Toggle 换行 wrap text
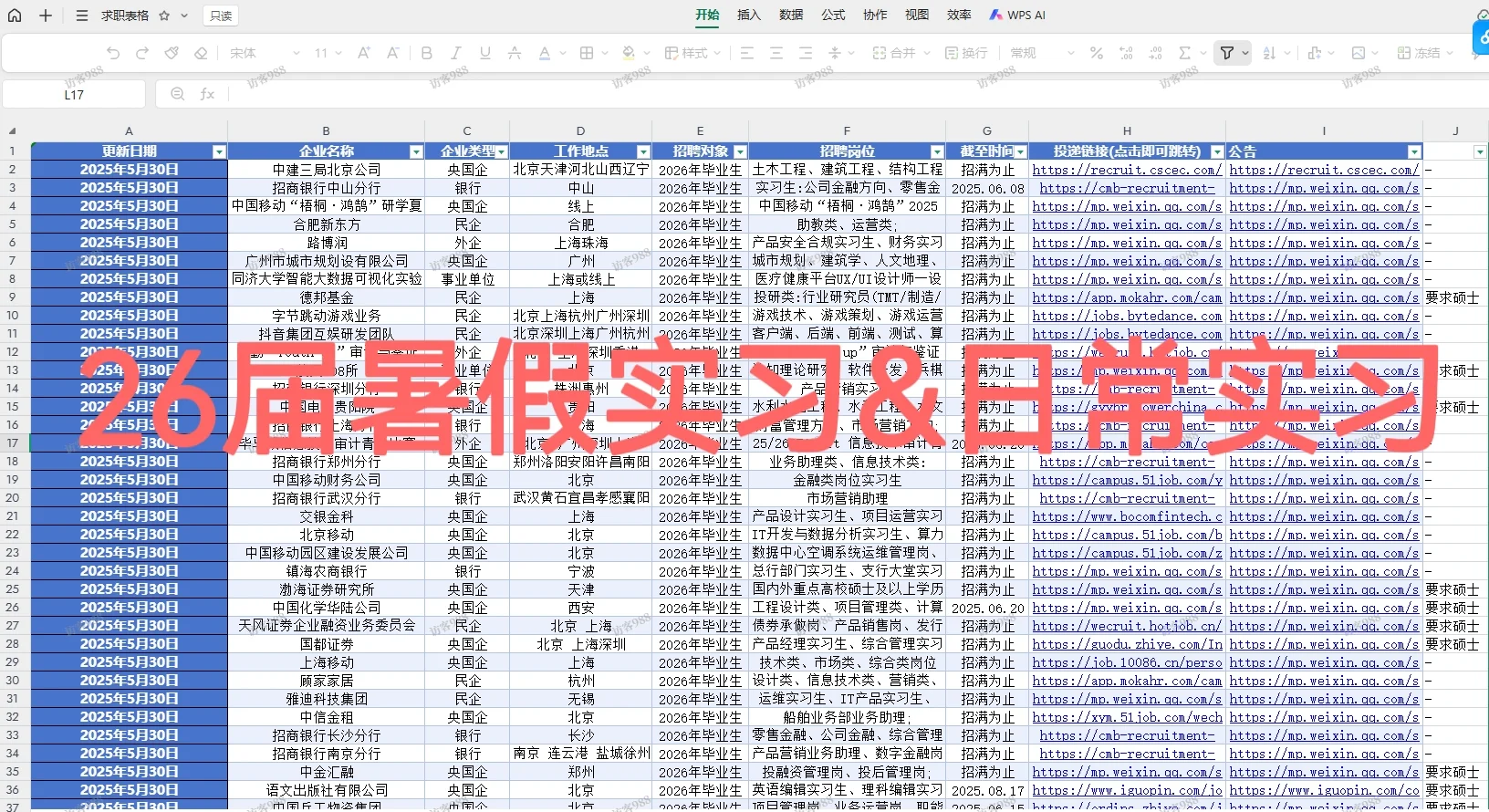This screenshot has height=812, width=1489. point(966,53)
